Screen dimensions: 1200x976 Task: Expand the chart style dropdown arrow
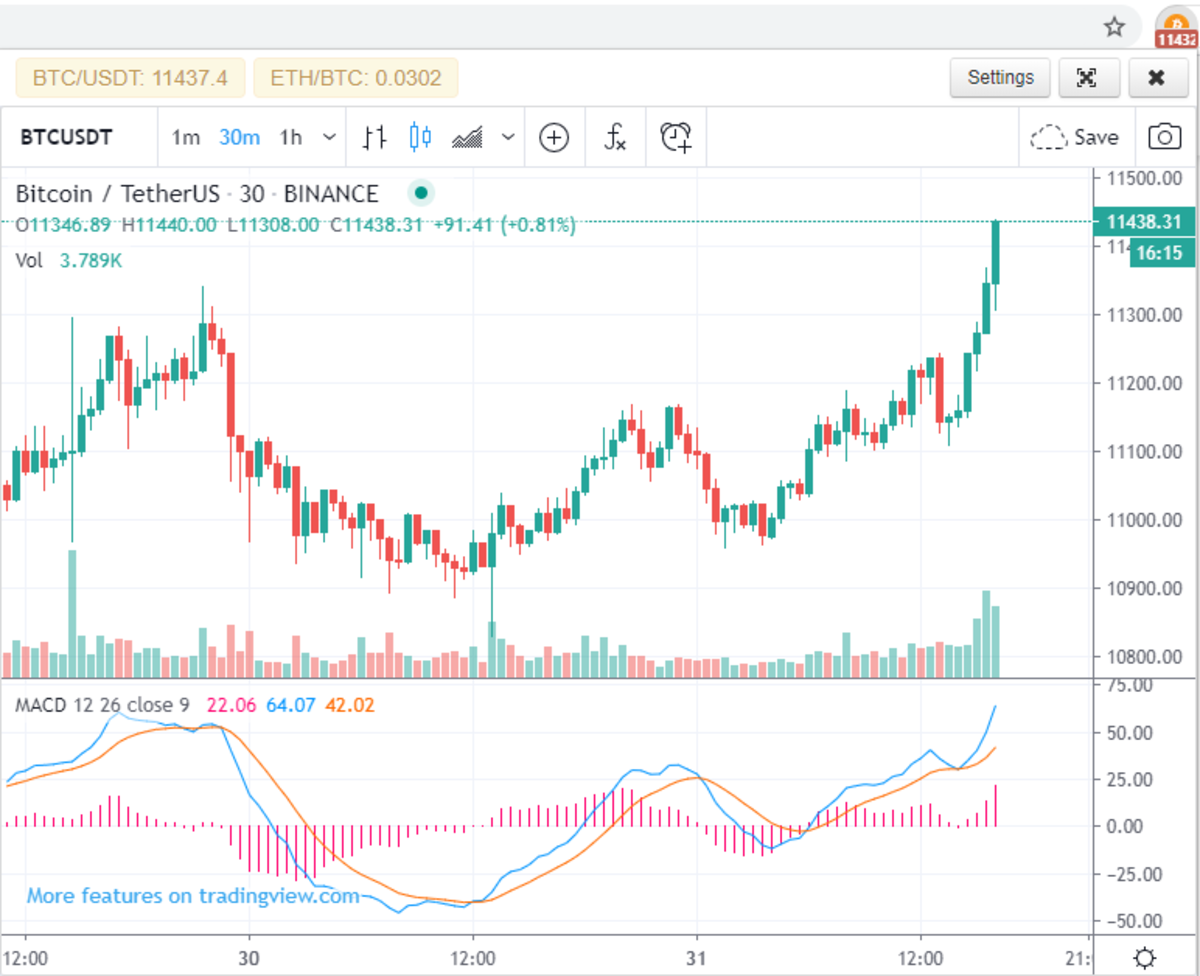pos(508,137)
